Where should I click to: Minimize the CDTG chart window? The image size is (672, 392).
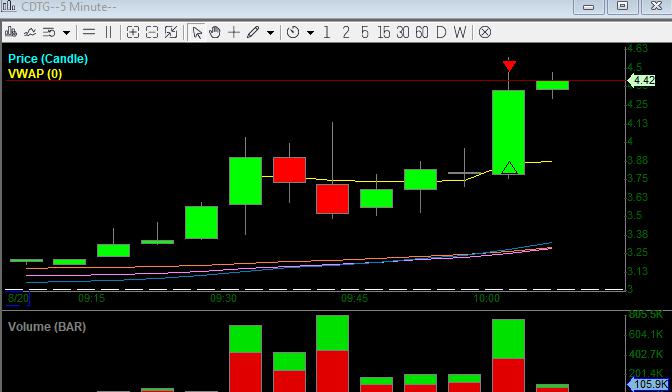589,6
